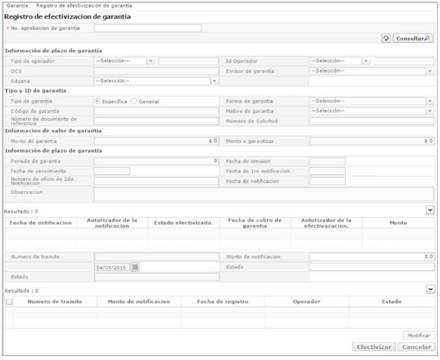The width and height of the screenshot is (440, 360).
Task: Click the Modificar button
Action: [419, 335]
